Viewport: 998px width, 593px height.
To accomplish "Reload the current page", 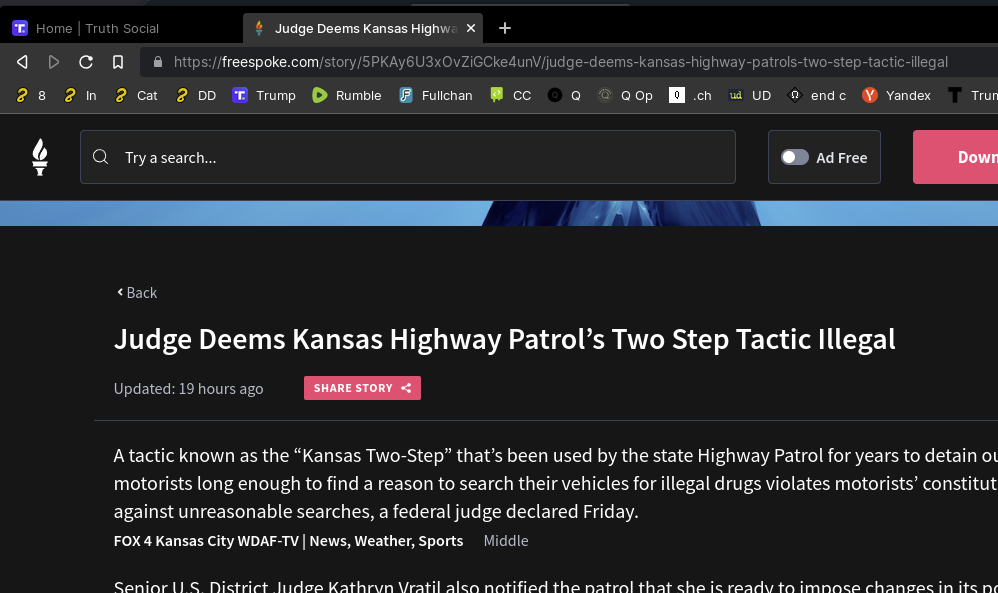I will 86,62.
